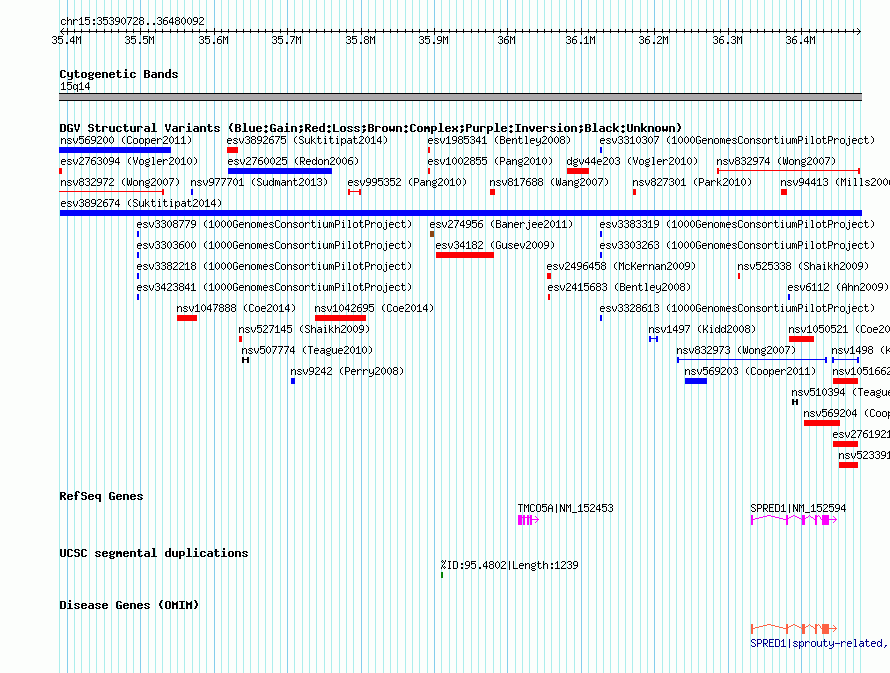Click the UCSC segmental duplications track title
Image resolution: width=890 pixels, height=673 pixels.
pyautogui.click(x=153, y=553)
